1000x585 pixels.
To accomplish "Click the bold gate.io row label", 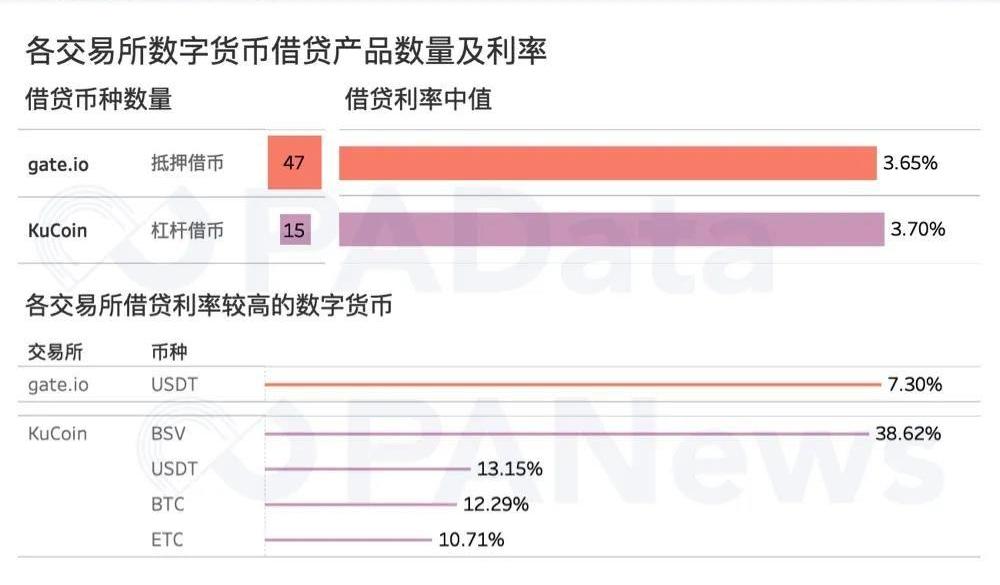I will 58,164.
